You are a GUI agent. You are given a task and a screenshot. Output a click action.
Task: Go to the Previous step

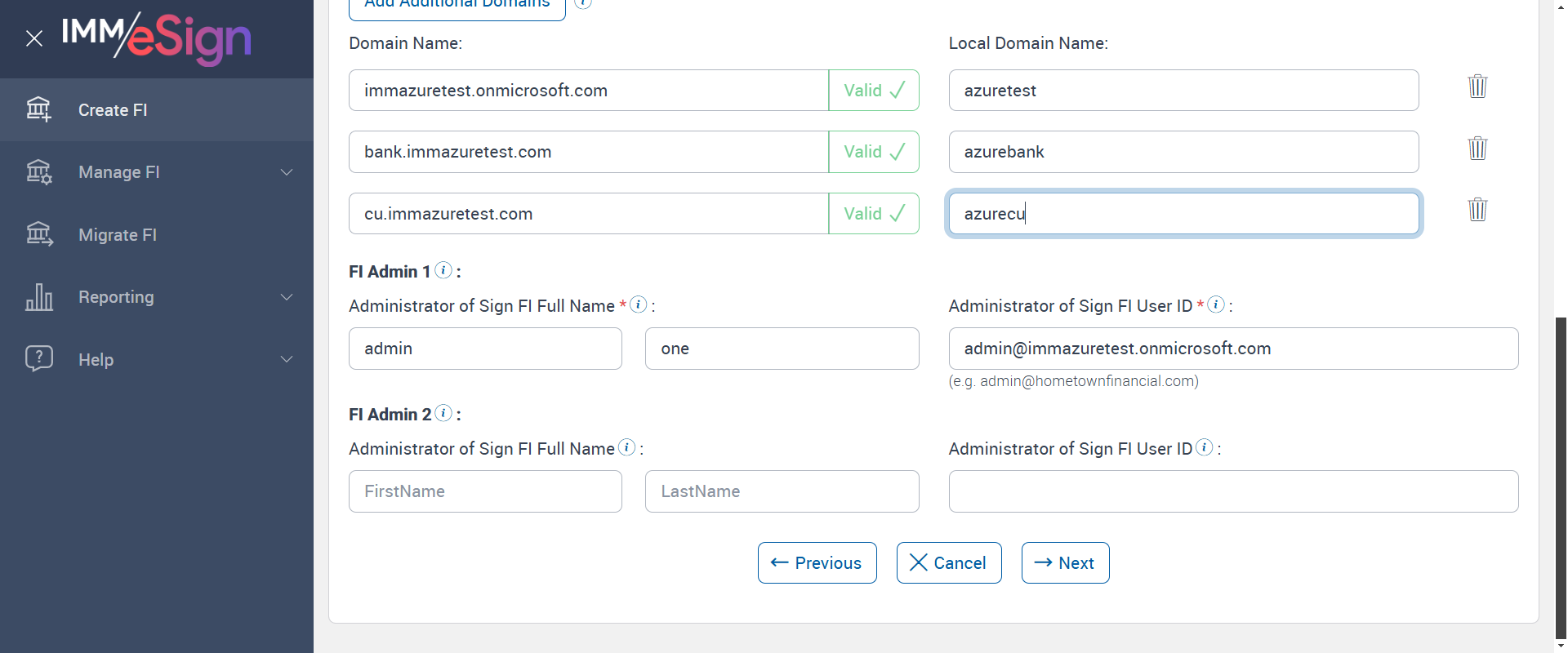pos(817,563)
